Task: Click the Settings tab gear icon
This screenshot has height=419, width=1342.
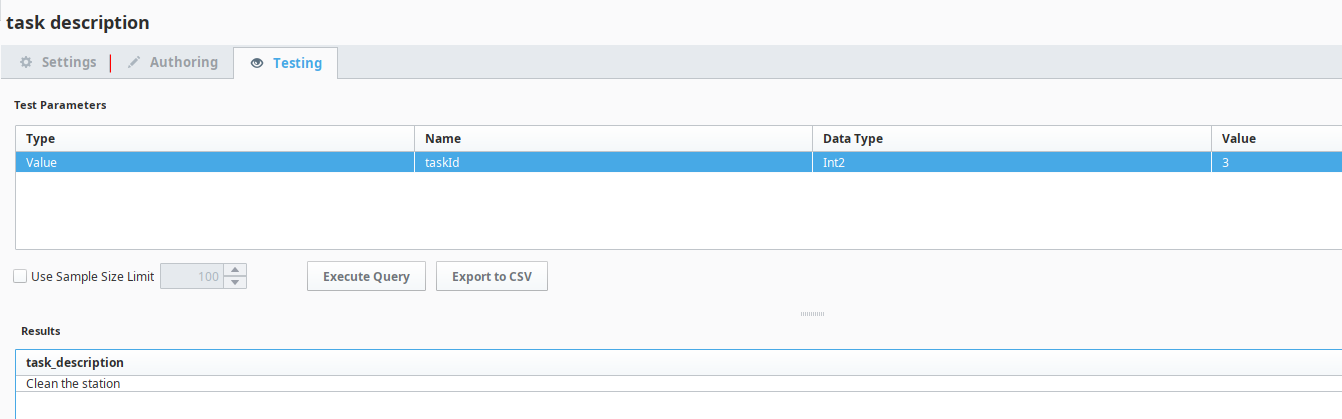Action: point(27,62)
